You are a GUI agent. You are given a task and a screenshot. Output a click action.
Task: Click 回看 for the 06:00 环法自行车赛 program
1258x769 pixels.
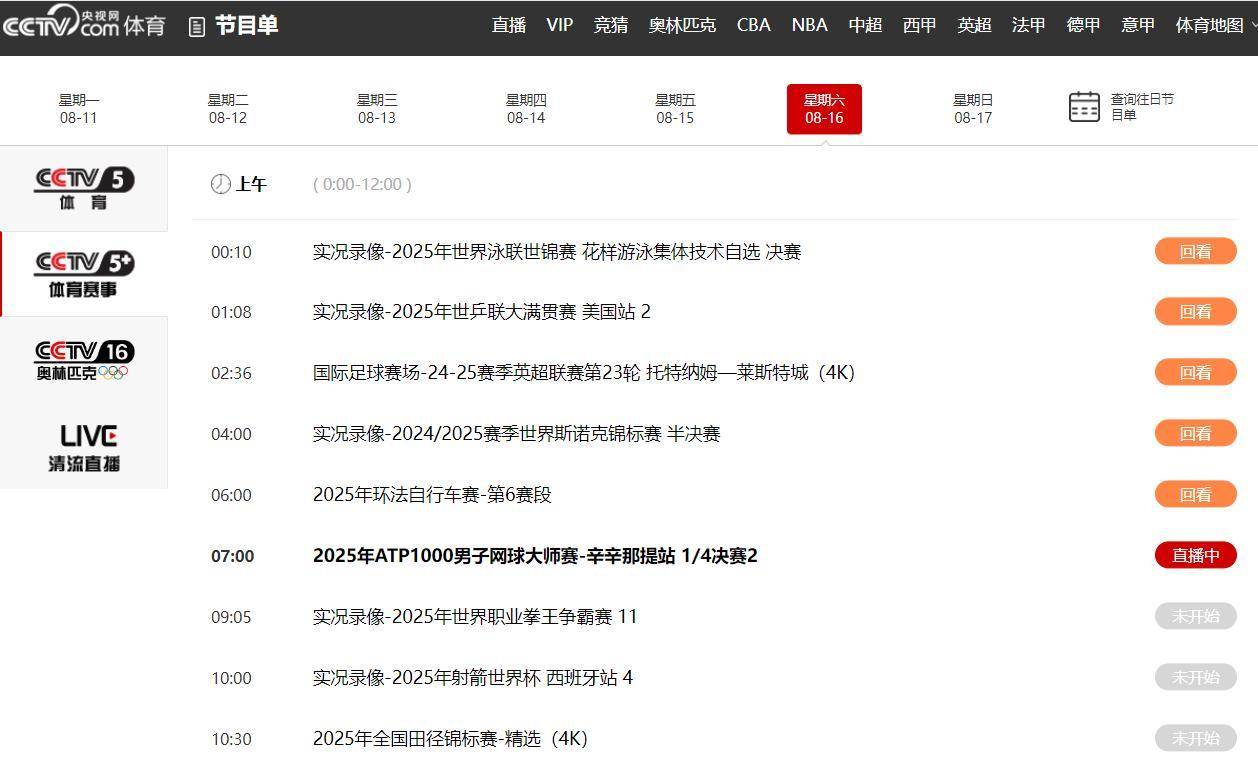click(x=1196, y=494)
